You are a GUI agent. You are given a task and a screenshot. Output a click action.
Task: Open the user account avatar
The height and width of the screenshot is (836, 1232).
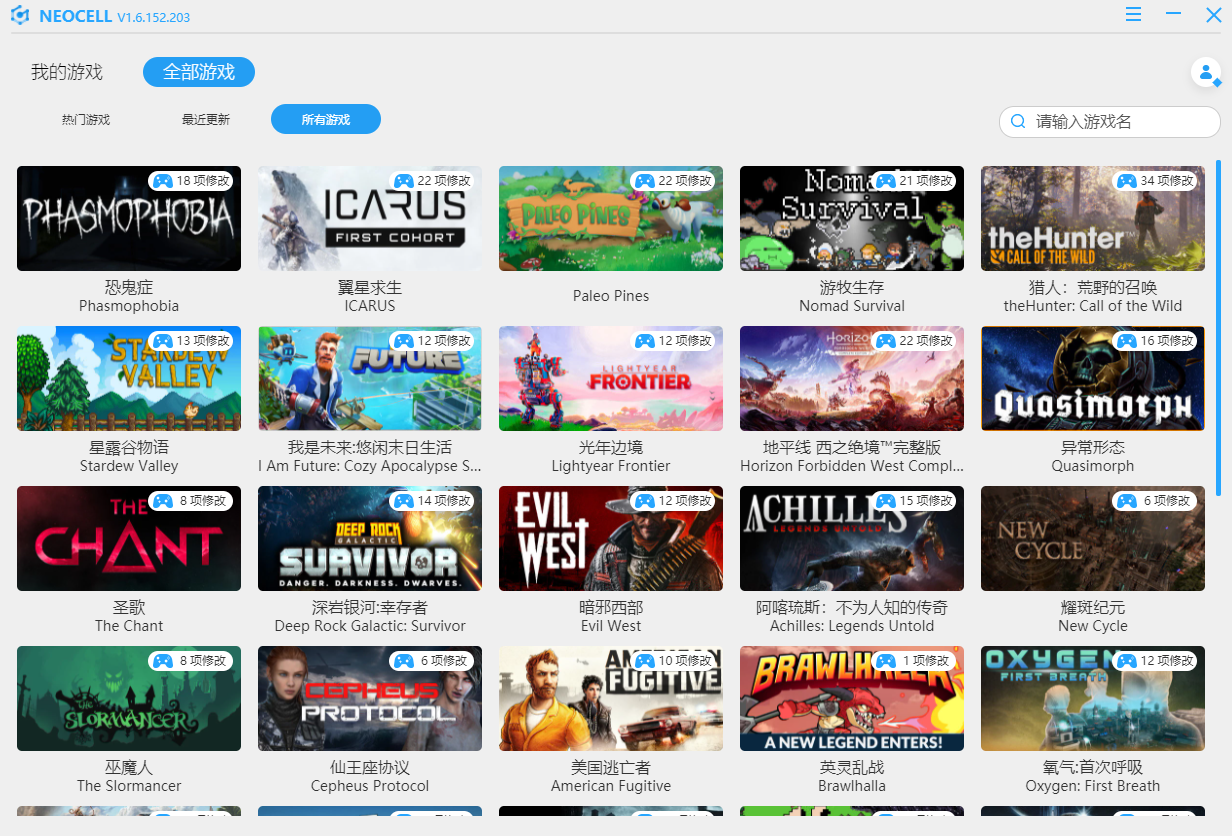tap(1206, 73)
